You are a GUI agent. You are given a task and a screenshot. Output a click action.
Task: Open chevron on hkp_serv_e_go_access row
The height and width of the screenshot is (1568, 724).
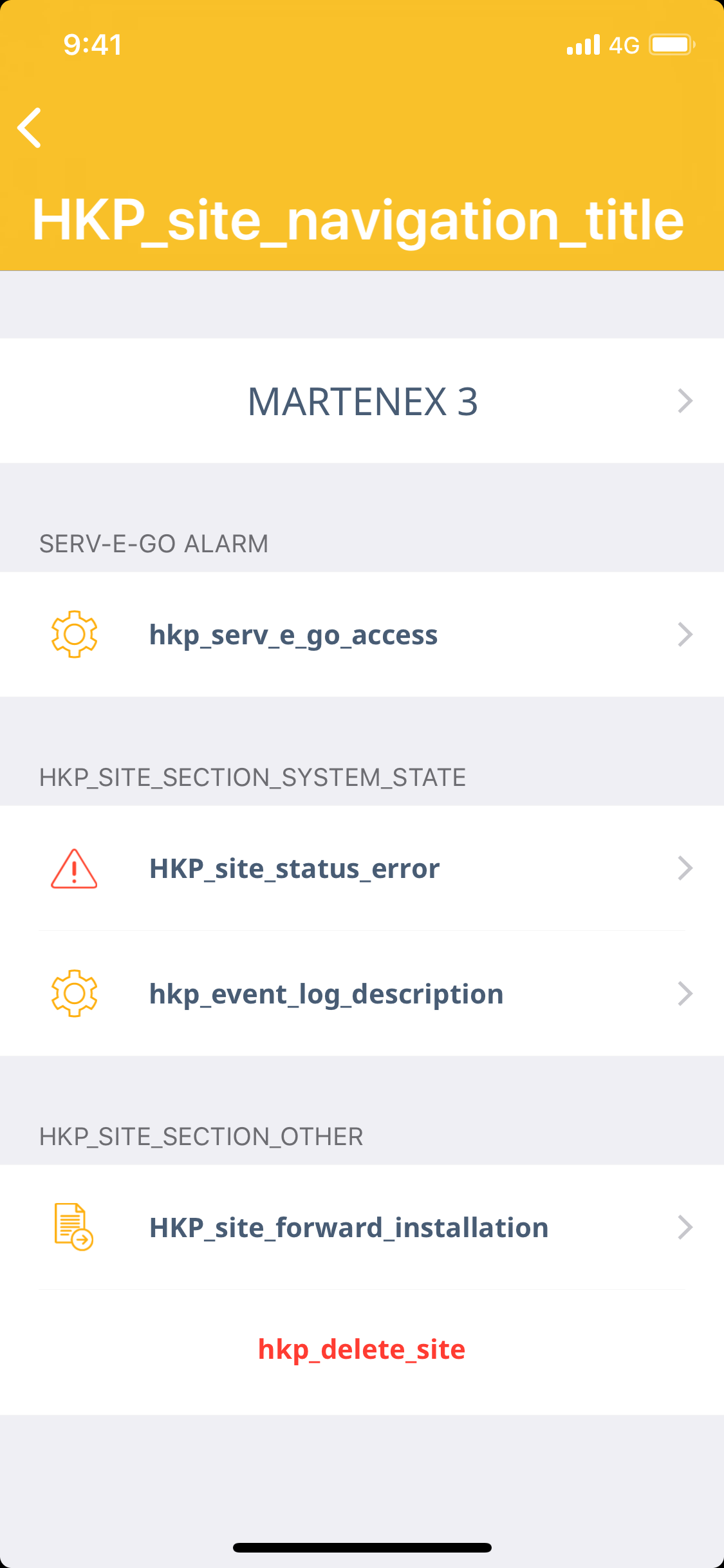click(685, 635)
